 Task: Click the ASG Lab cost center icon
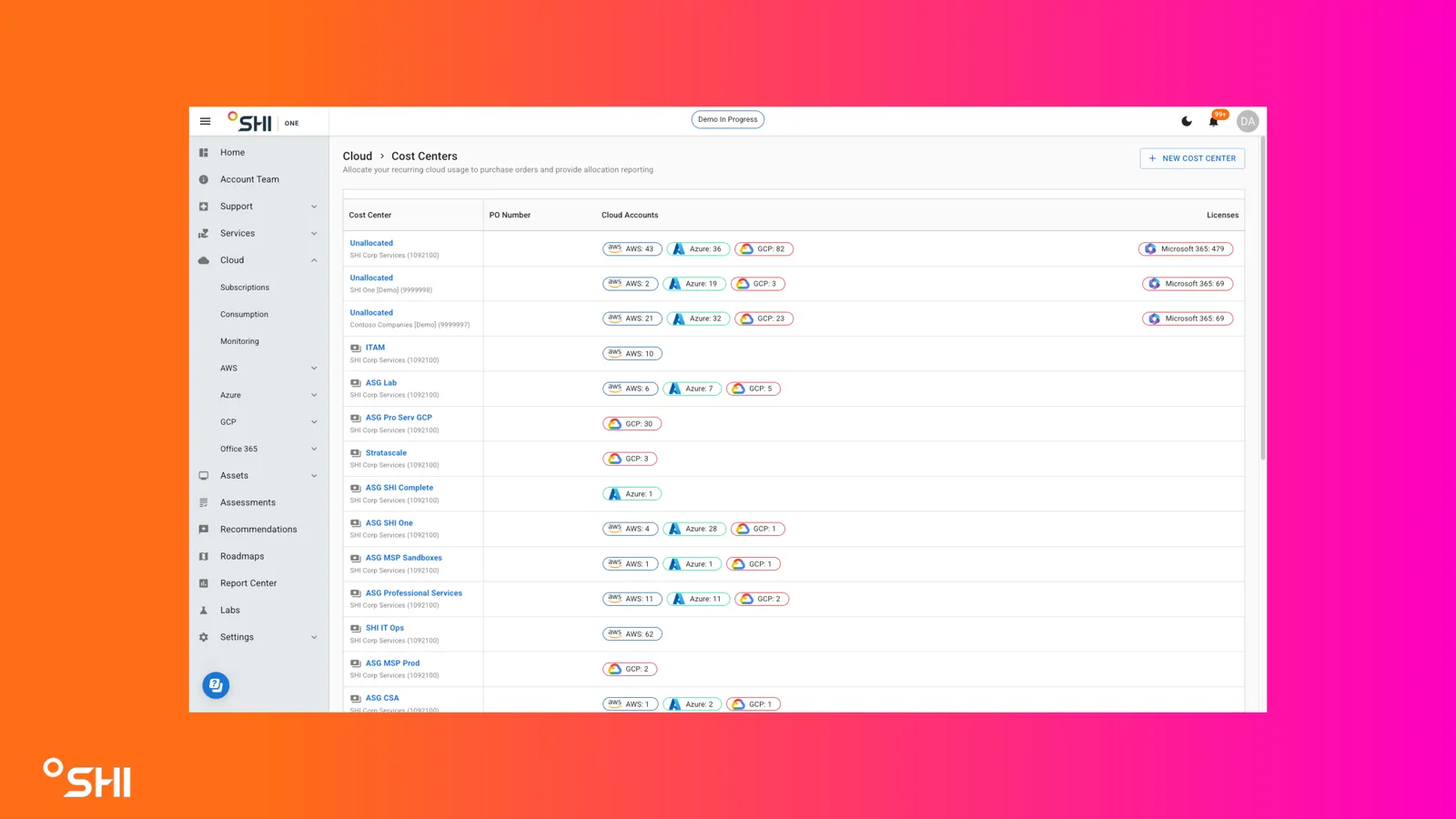(x=355, y=383)
